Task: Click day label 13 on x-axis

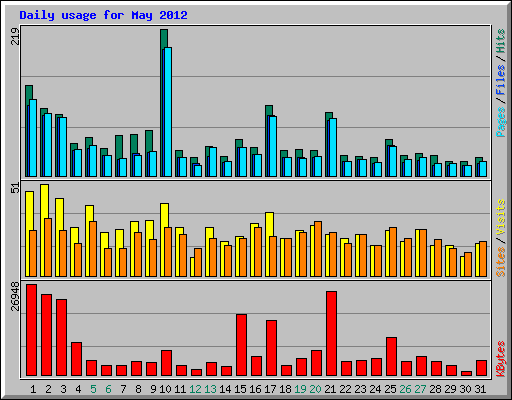Action: coord(210,389)
